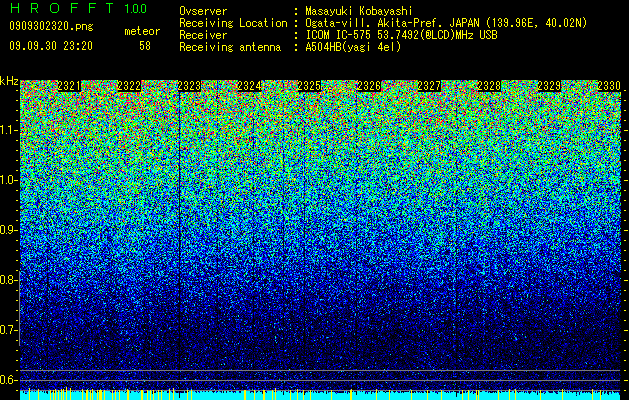Select the 0.7 kHz frequency label
This screenshot has height=400, width=629.
click(x=8, y=330)
